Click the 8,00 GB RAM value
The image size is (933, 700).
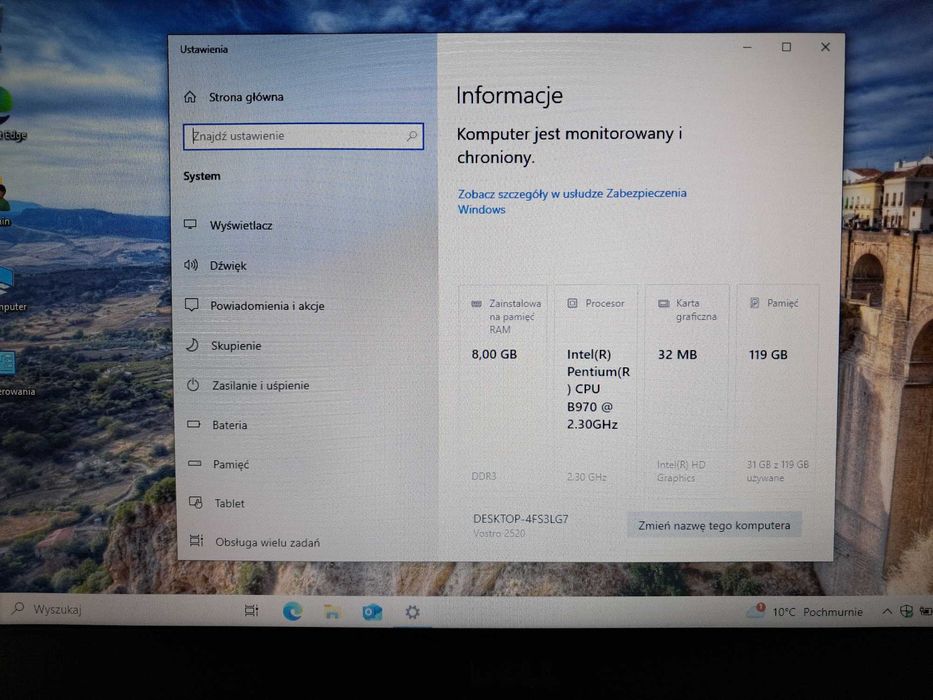click(x=494, y=355)
